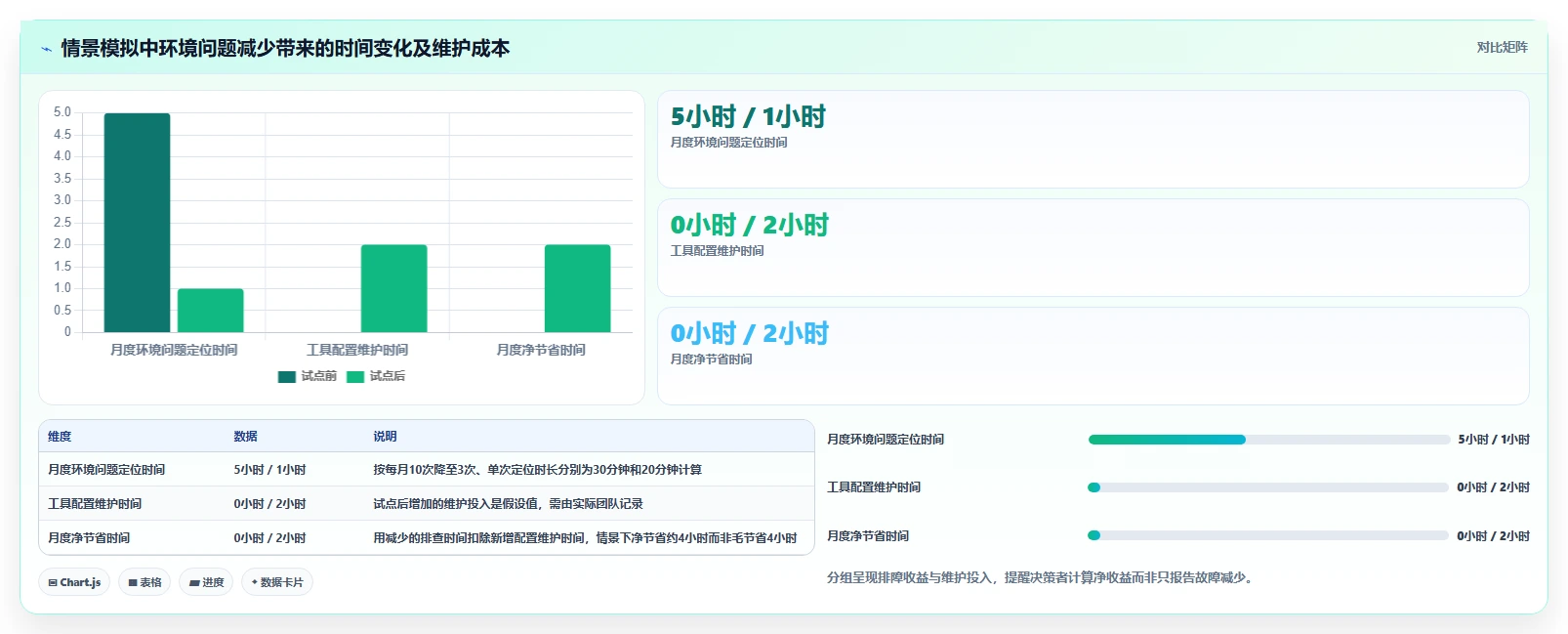Click the 试点后 bar for 月度环境问题定位时间

[211, 311]
